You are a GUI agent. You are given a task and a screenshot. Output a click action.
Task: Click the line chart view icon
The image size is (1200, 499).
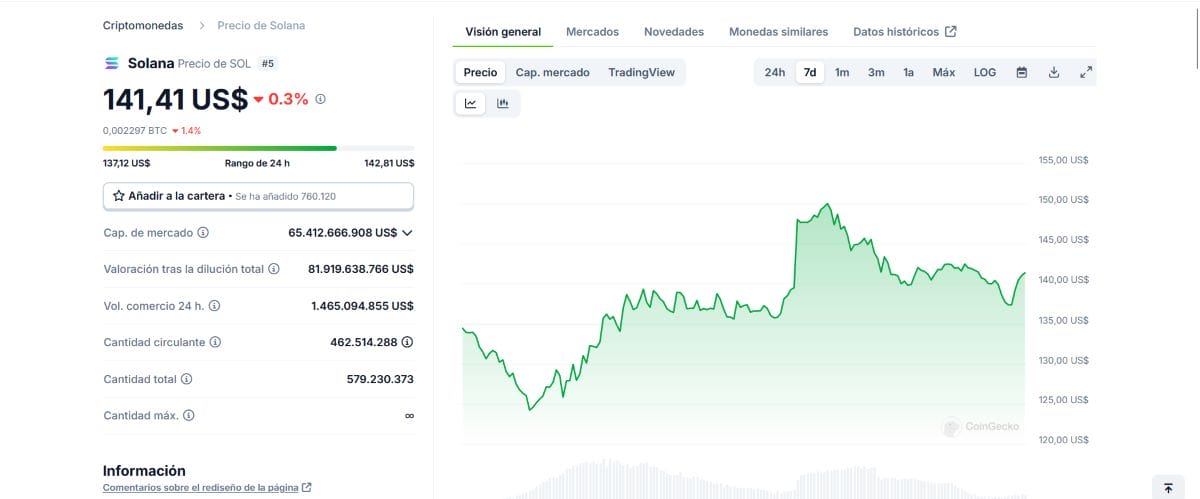[x=470, y=103]
